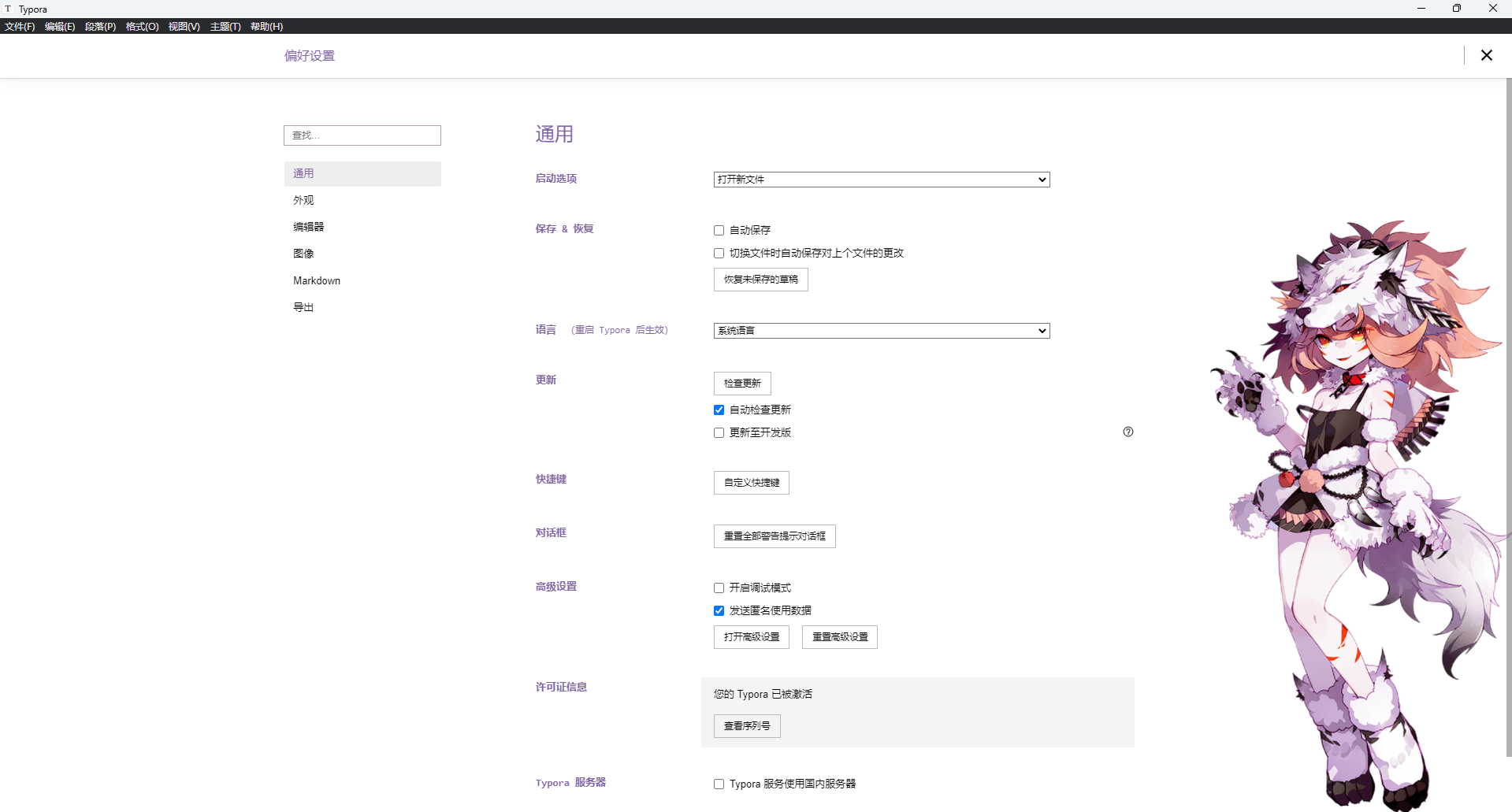This screenshot has height=812, width=1512.
Task: Click the 检查更新 button
Action: point(741,384)
